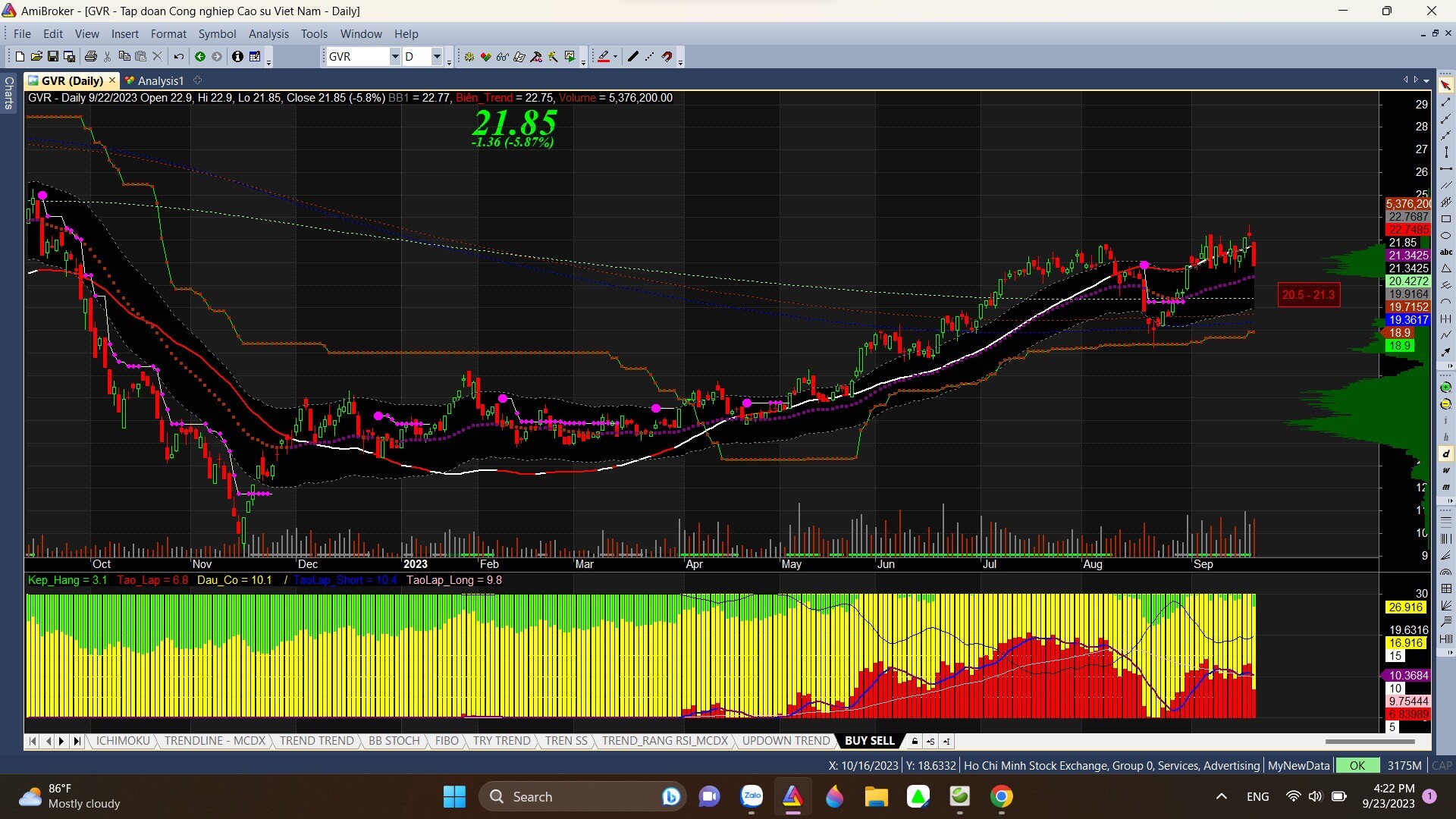Select the UPDOWN TREND sheet tab

tap(786, 741)
